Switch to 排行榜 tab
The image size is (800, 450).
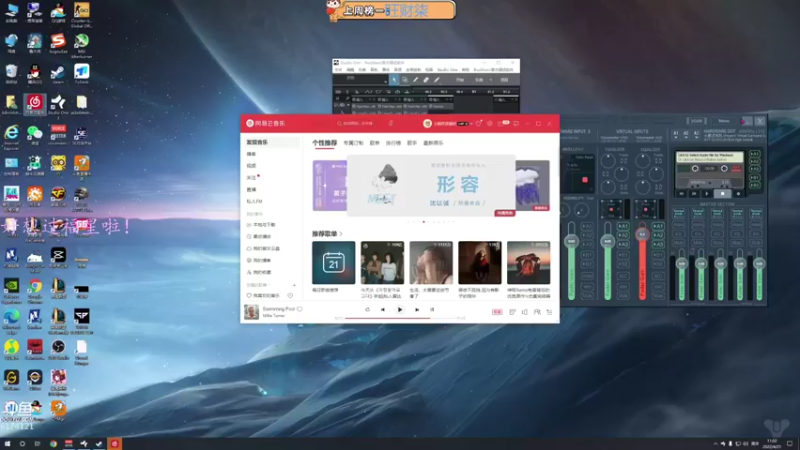click(x=393, y=143)
